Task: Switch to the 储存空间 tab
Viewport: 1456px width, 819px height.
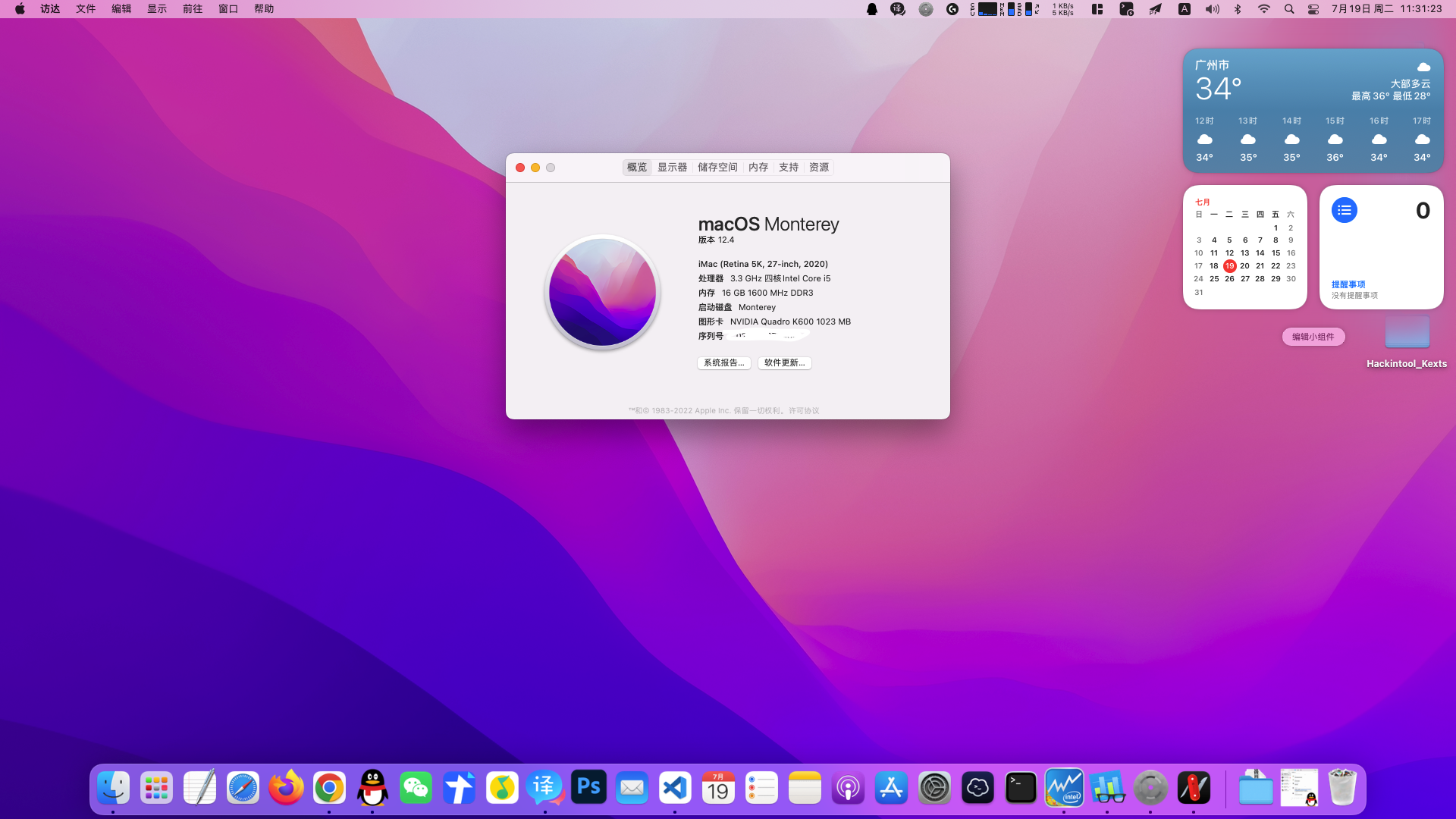Action: [x=717, y=168]
